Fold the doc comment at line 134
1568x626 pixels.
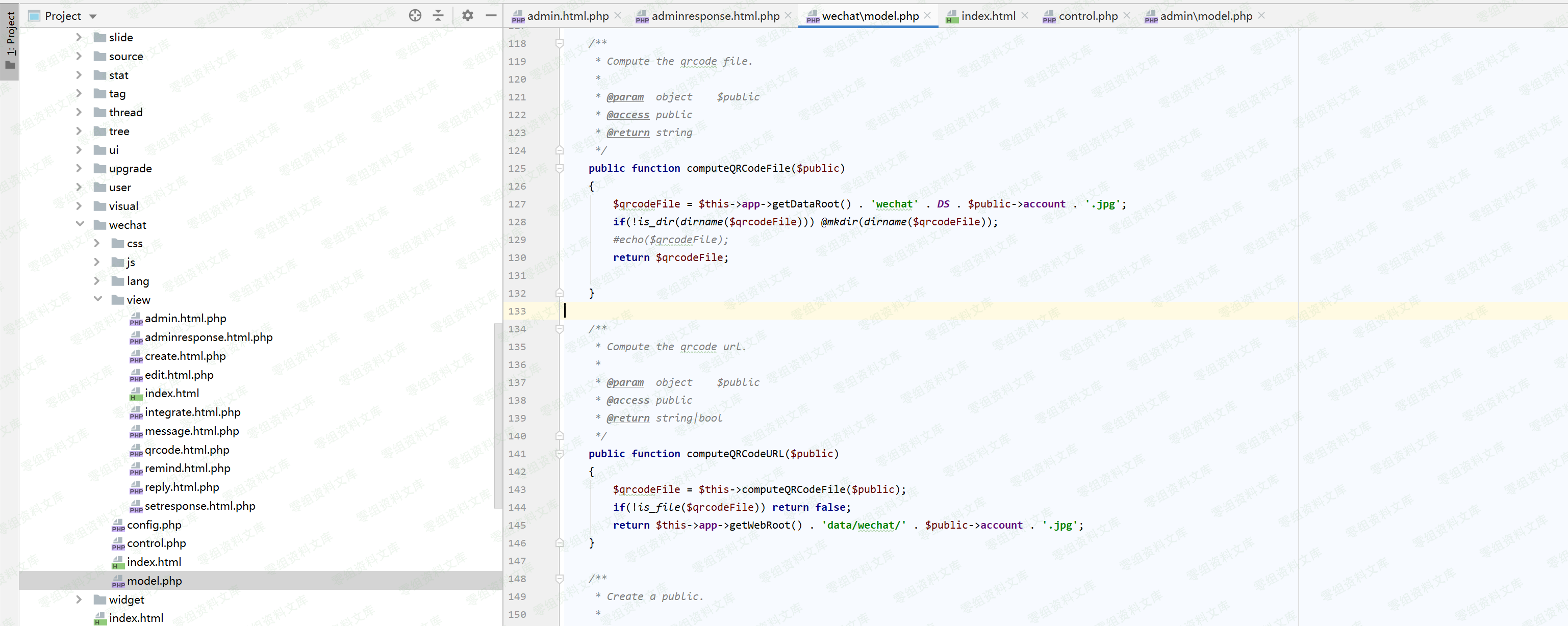(560, 329)
